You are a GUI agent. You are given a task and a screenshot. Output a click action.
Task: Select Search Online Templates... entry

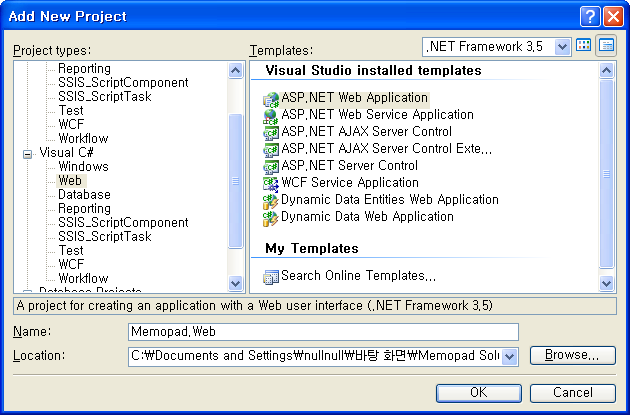pyautogui.click(x=358, y=276)
